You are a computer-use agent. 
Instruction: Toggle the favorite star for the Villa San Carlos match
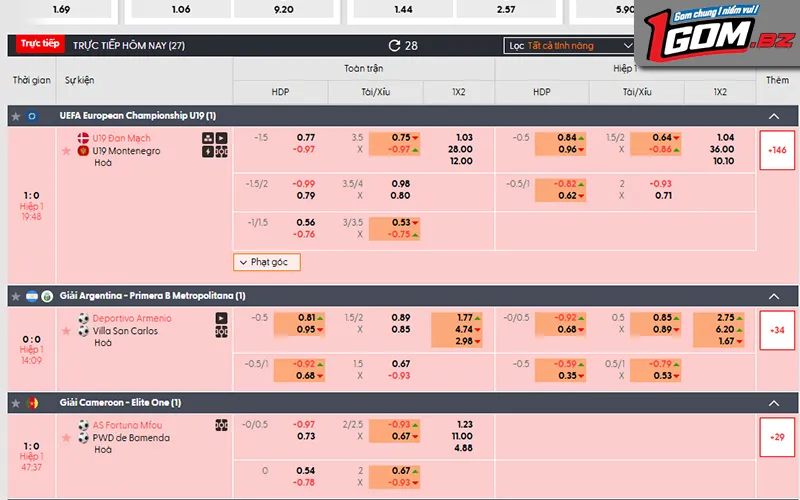click(66, 331)
